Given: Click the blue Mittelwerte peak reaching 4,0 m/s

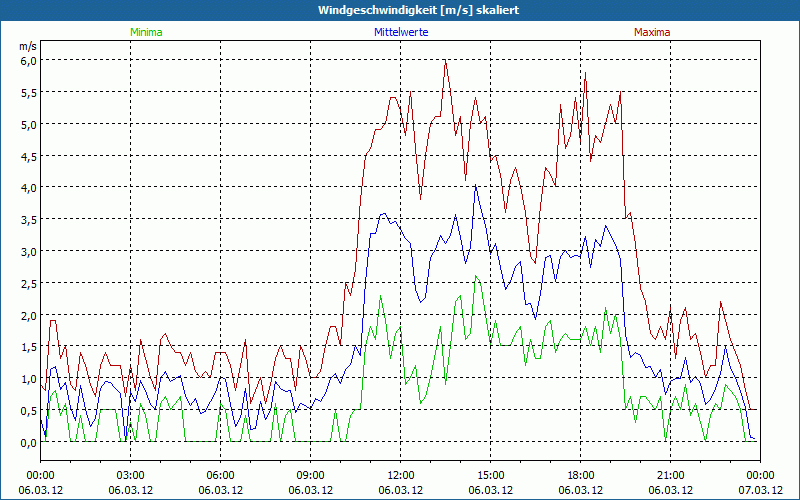Looking at the screenshot, I should click(476, 186).
